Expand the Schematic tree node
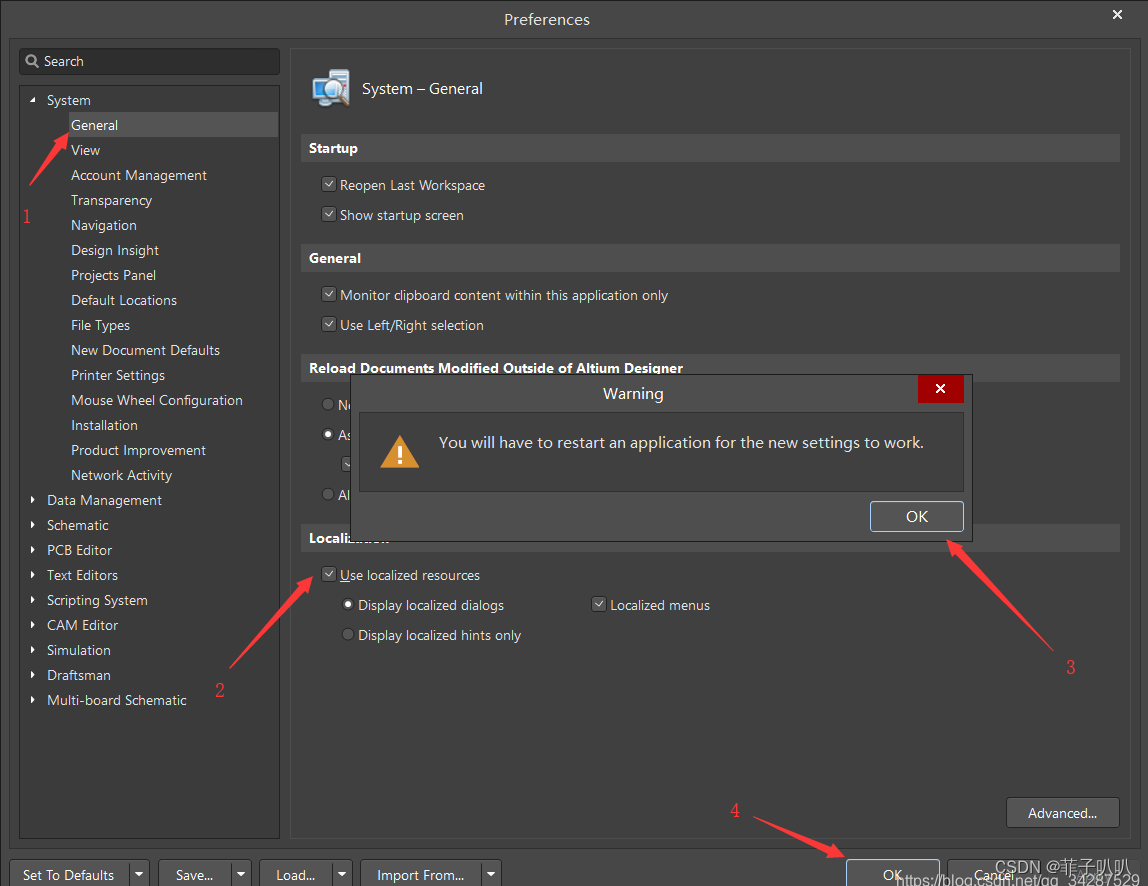 click(32, 525)
